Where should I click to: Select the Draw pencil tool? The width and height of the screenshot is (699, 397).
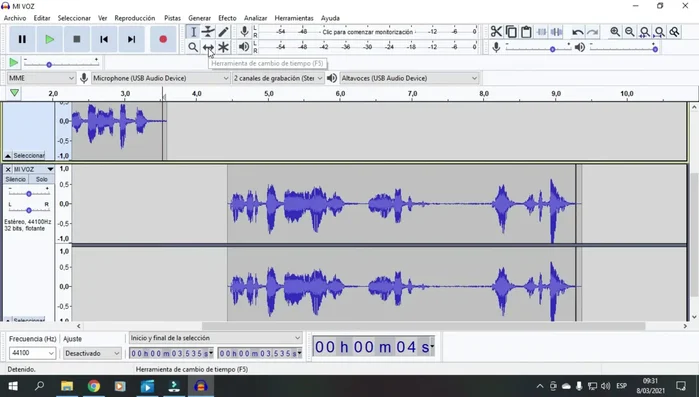click(223, 32)
